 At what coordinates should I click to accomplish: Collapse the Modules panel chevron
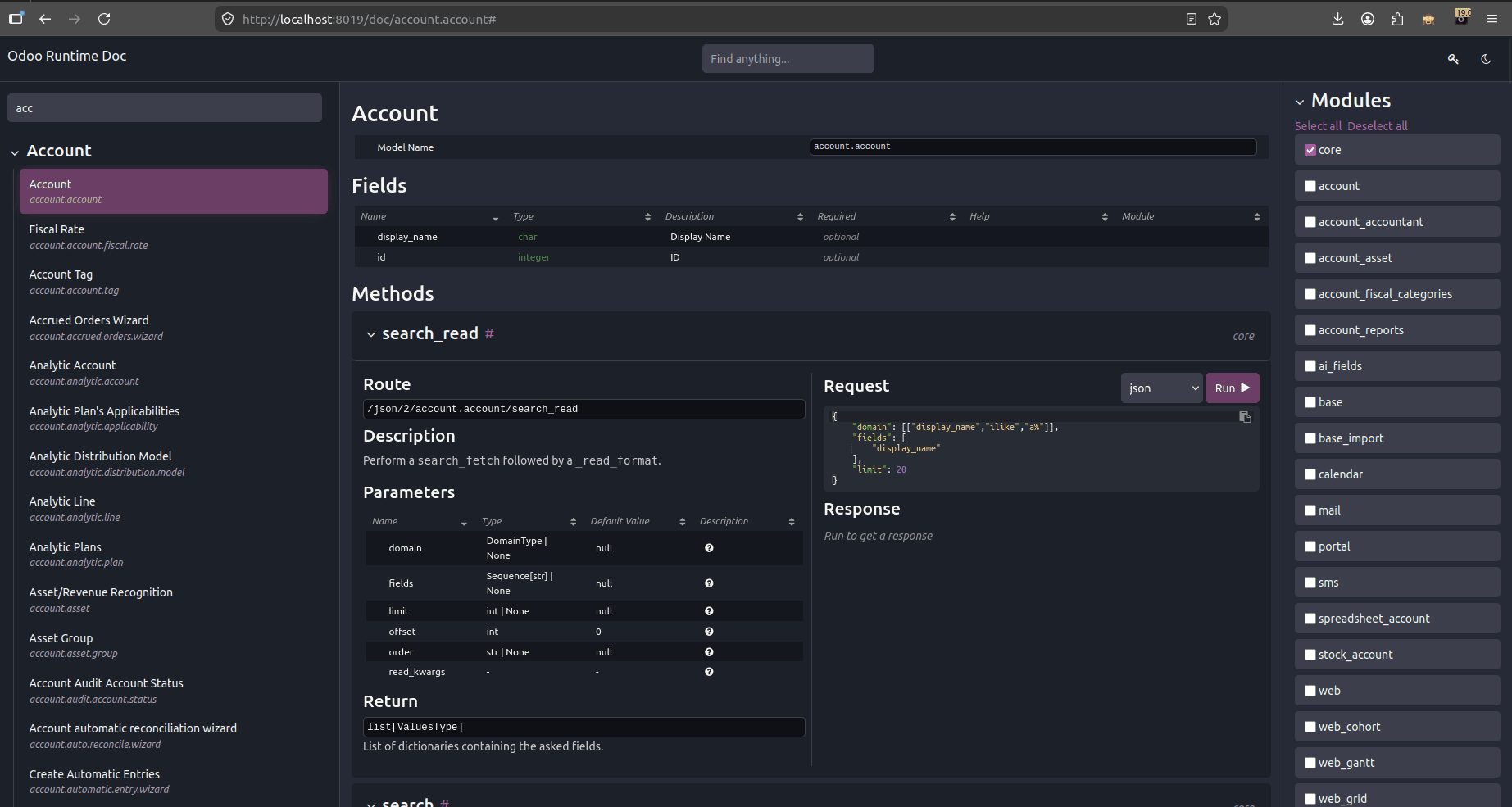click(1300, 102)
